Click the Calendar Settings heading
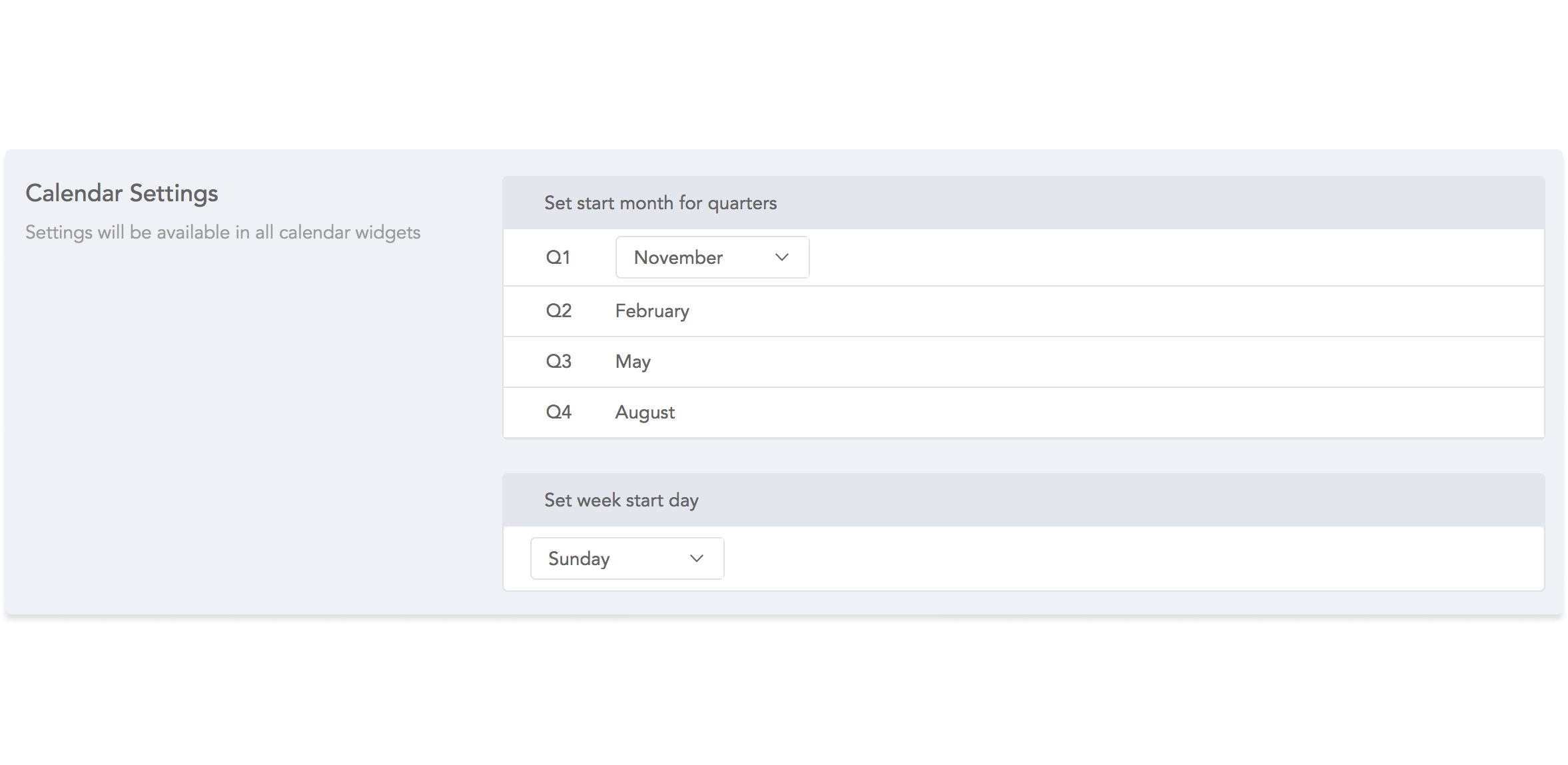The image size is (1568, 765). tap(122, 193)
